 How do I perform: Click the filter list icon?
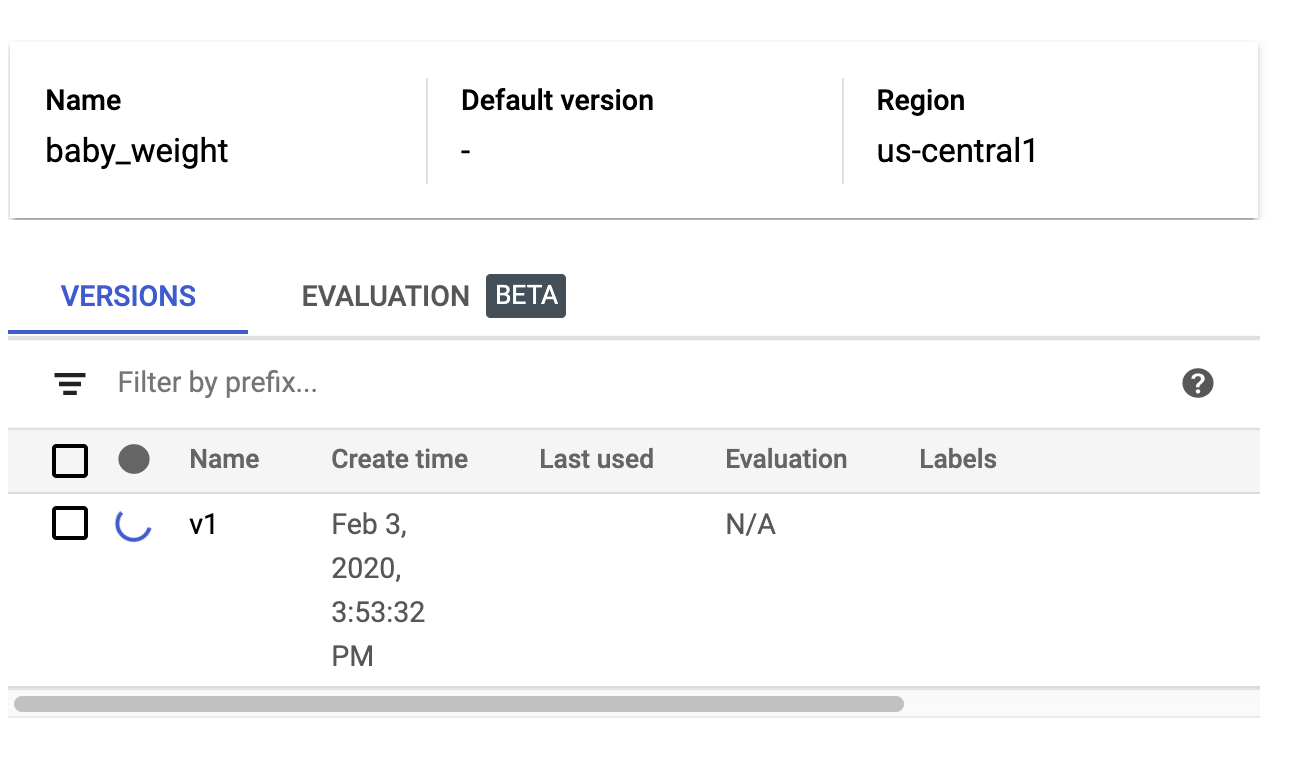tap(70, 383)
